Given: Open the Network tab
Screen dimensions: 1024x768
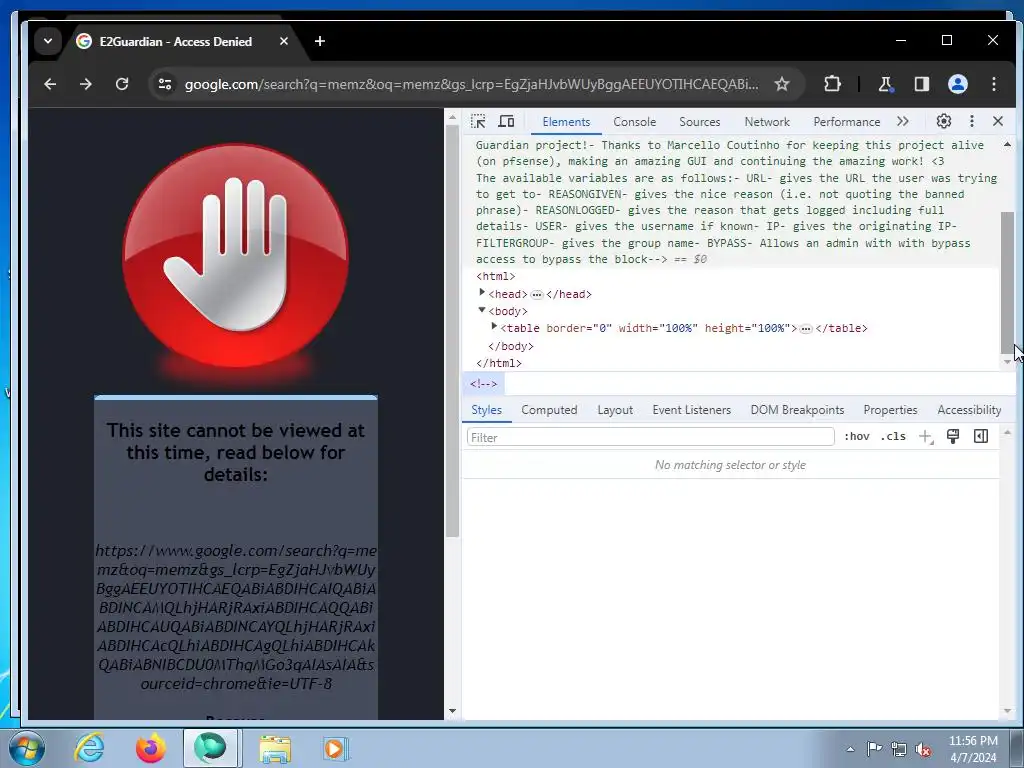Looking at the screenshot, I should click(x=767, y=122).
